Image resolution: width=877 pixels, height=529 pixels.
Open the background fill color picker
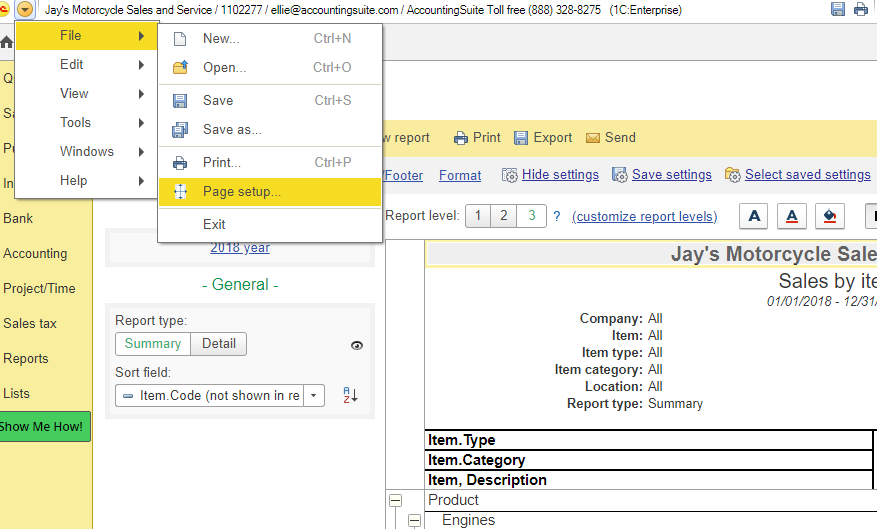coord(830,216)
